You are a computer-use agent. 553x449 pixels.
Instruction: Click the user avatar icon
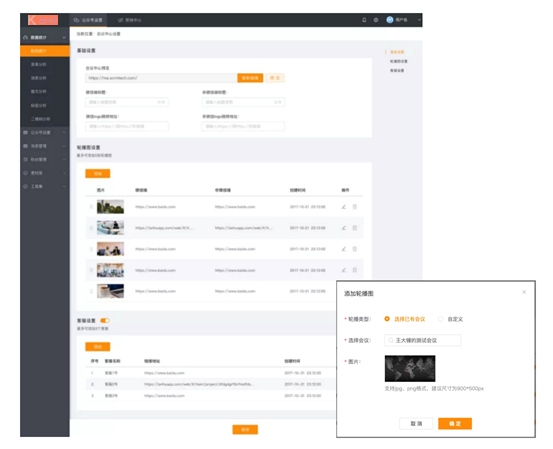pyautogui.click(x=390, y=20)
